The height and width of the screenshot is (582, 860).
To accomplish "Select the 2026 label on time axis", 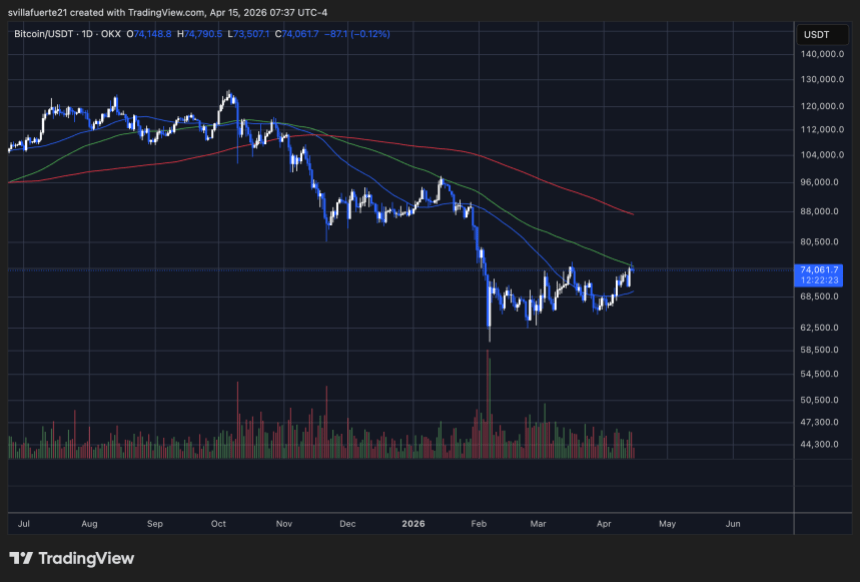I will pos(413,523).
